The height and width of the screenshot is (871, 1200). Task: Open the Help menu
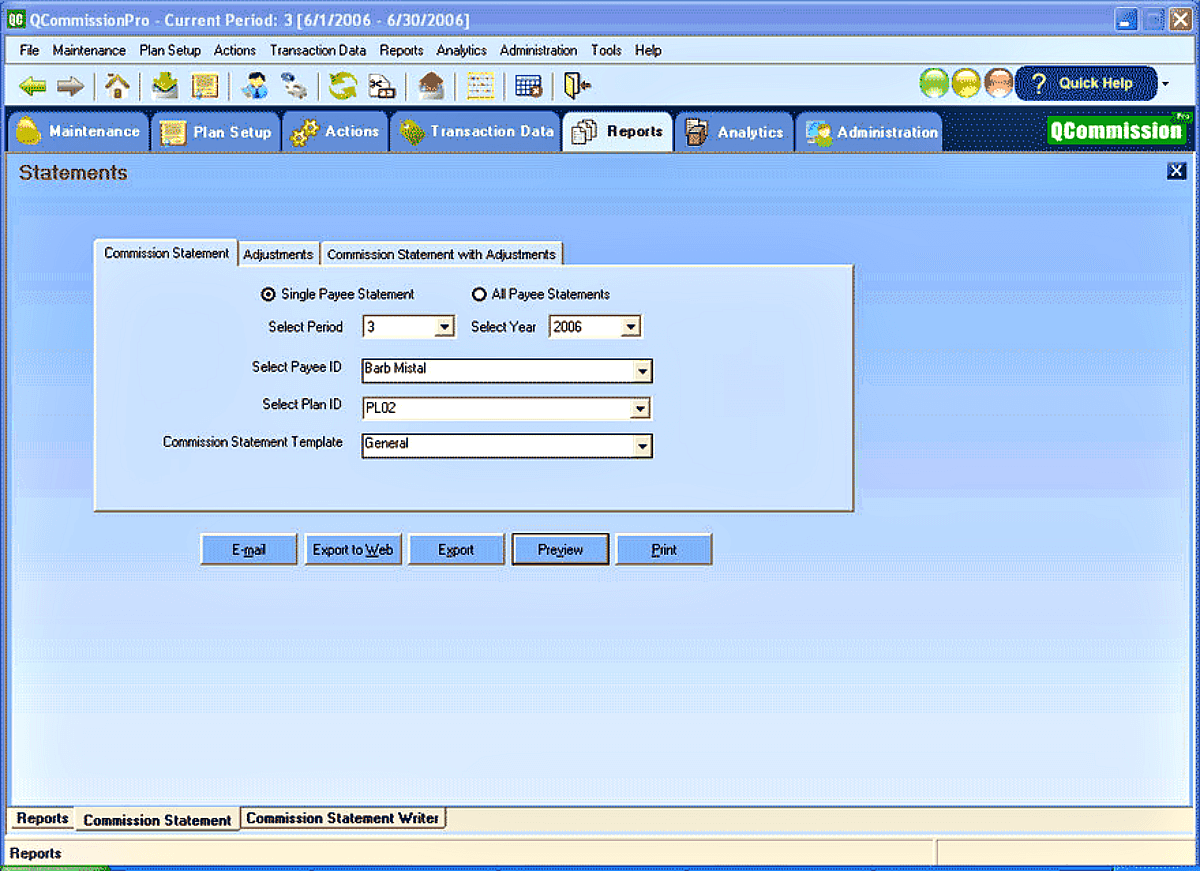point(648,50)
